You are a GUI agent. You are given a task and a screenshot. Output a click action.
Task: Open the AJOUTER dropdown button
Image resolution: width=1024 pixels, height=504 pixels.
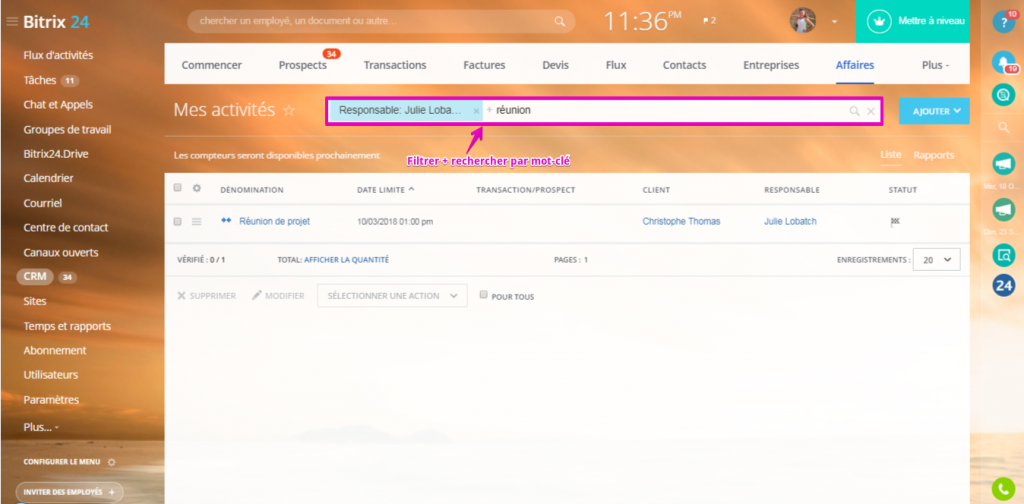[934, 111]
